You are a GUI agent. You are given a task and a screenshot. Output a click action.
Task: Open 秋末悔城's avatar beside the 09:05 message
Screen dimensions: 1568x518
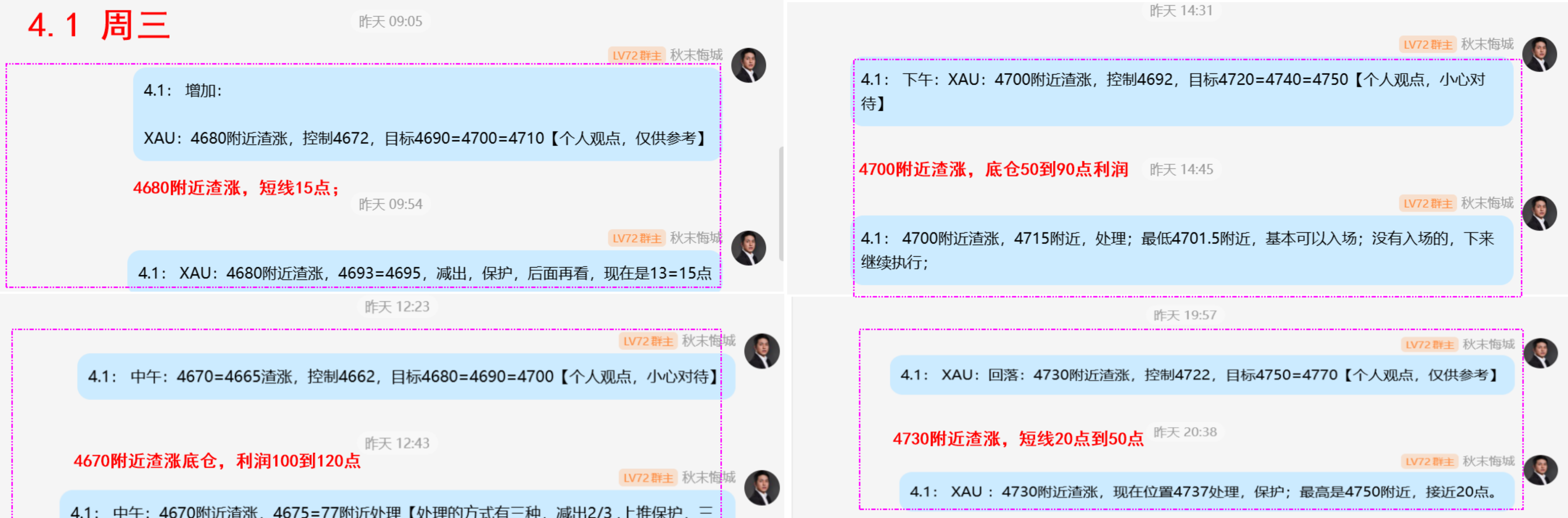(x=749, y=66)
